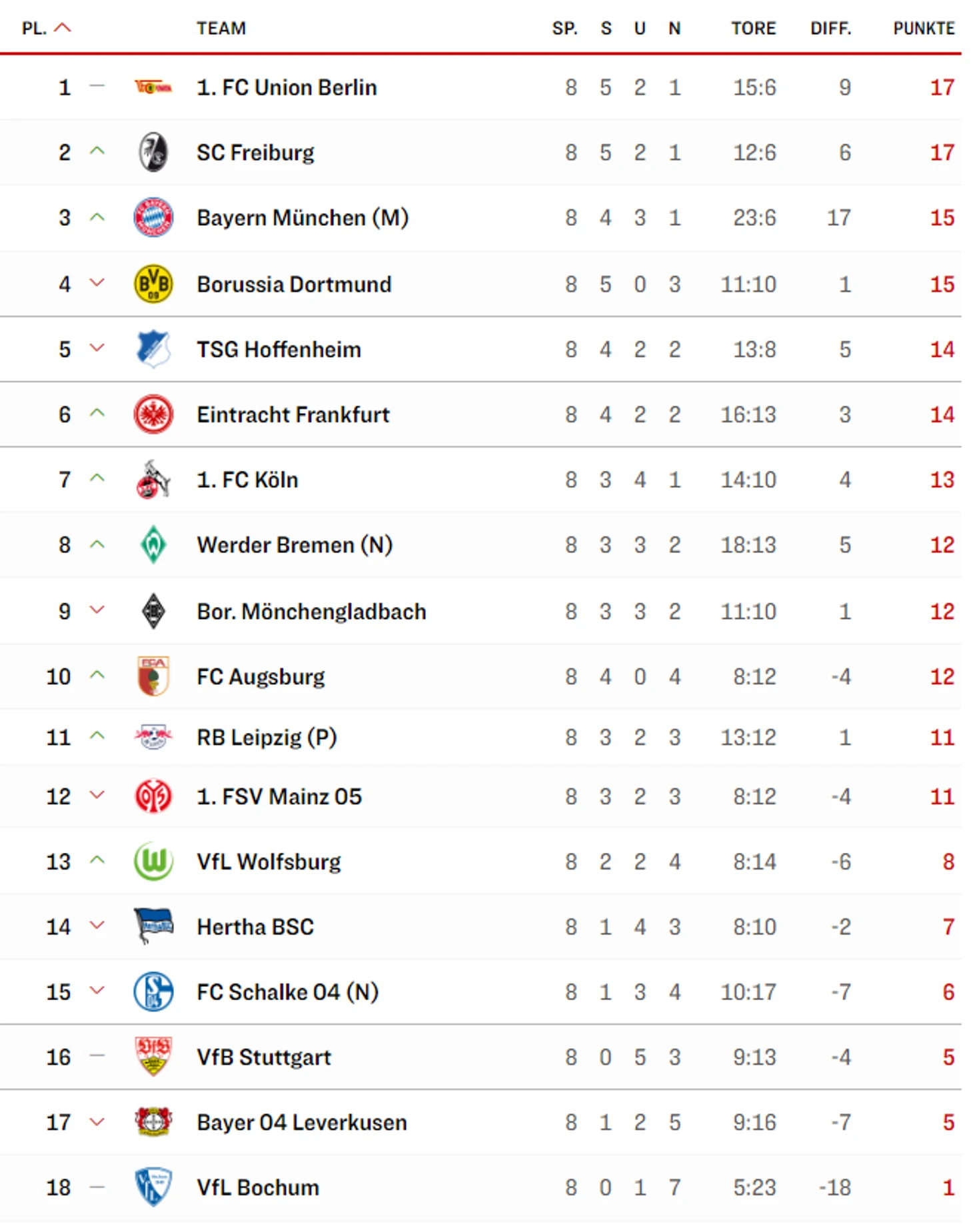Click the Werder Bremen green diamond logo
This screenshot has height=1232, width=973.
pyautogui.click(x=153, y=545)
